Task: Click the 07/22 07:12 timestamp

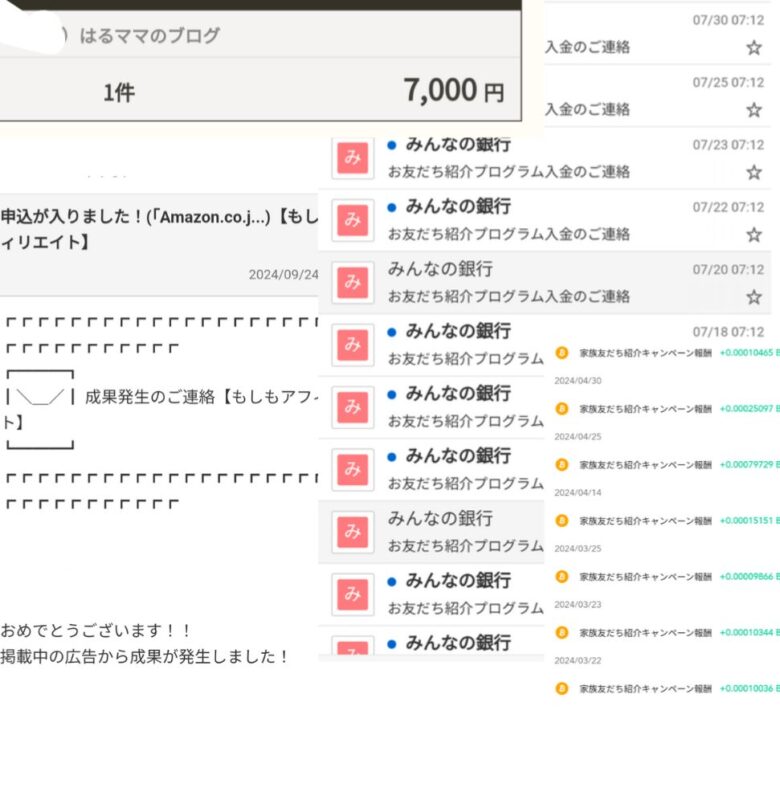Action: (728, 207)
